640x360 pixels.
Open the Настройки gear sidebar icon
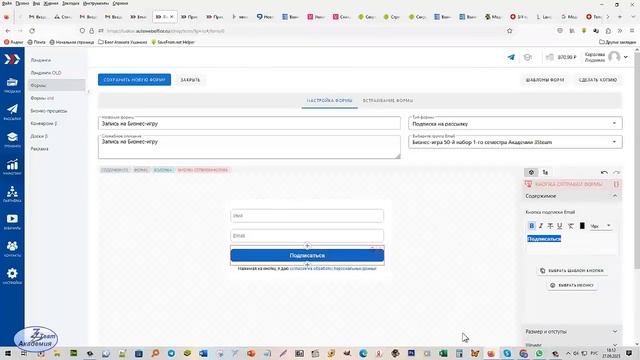[x=12, y=276]
